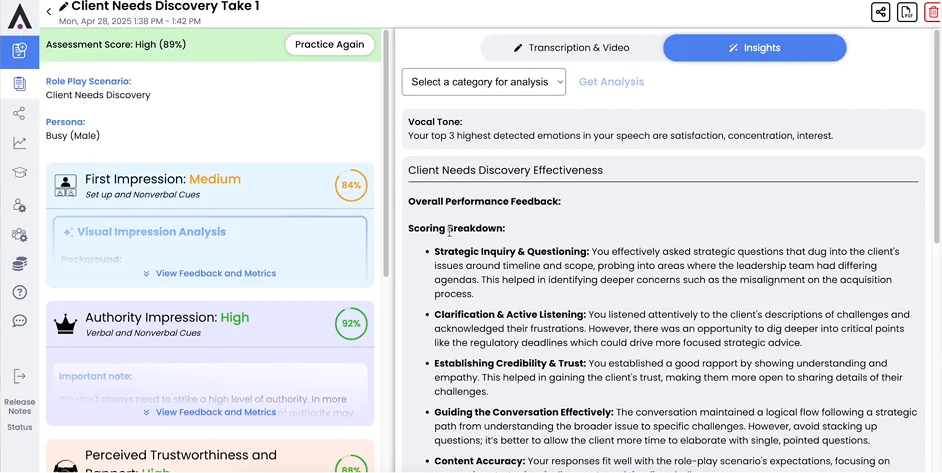The image size is (942, 473).
Task: Open the chat bubble icon in the sidebar
Action: coord(19,321)
